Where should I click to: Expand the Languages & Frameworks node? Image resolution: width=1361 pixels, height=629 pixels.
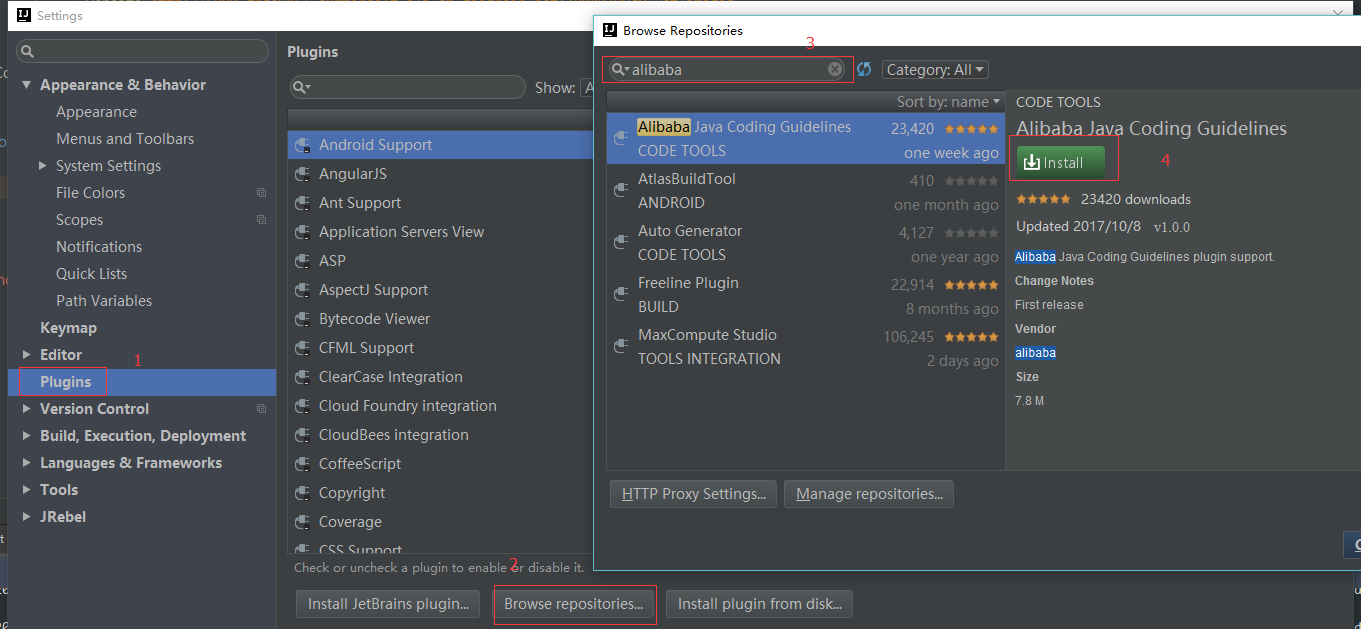tap(27, 463)
